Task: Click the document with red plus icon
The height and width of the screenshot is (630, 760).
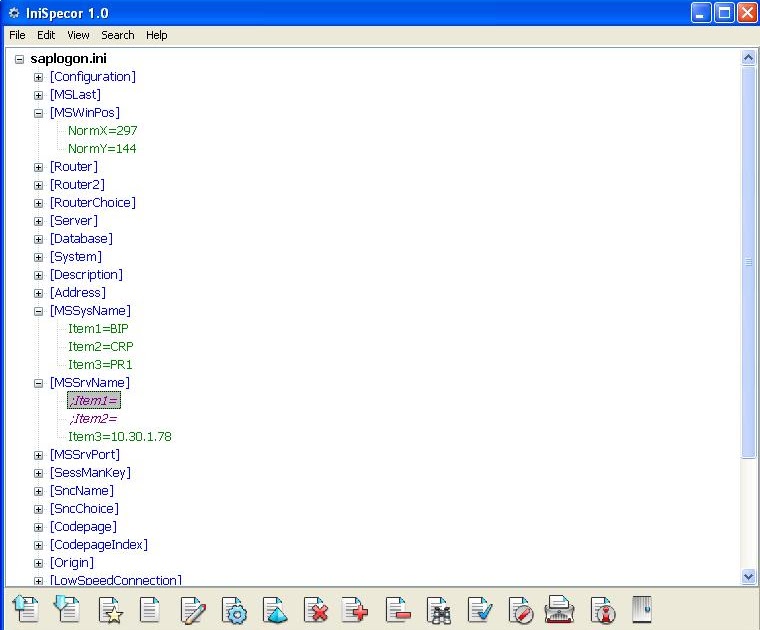Action: [355, 610]
